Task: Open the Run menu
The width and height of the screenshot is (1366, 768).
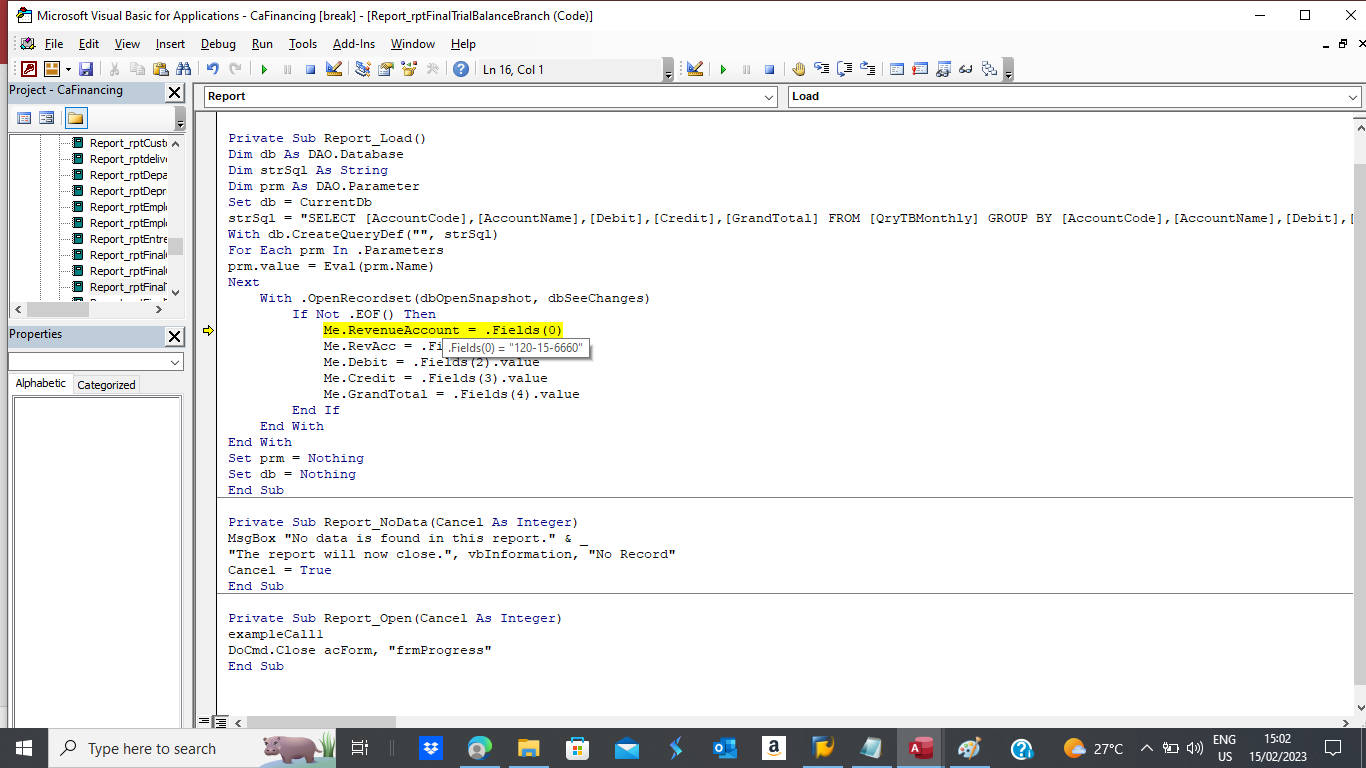Action: (x=262, y=44)
